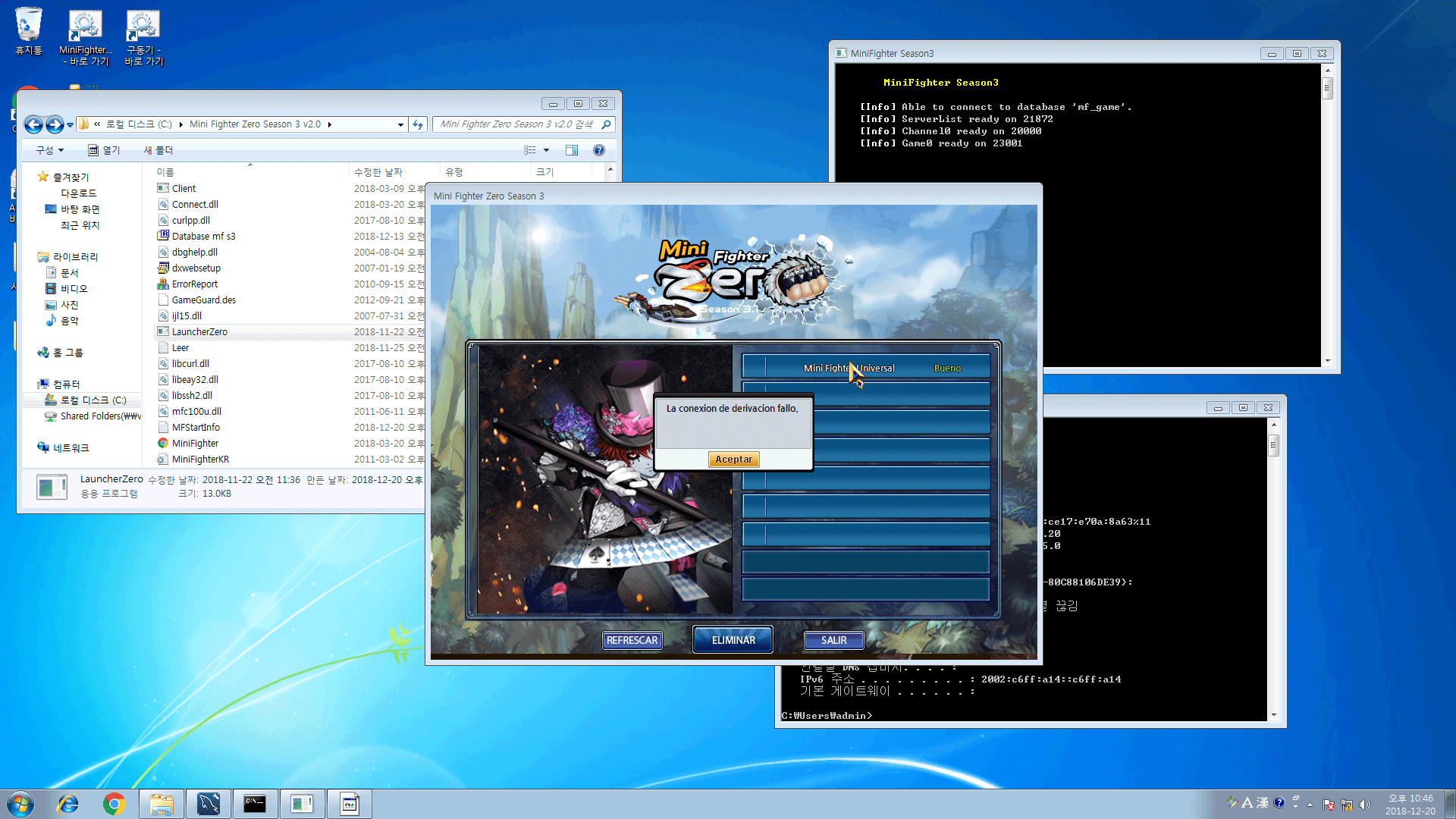
Task: Click the SALIR button
Action: pos(833,640)
